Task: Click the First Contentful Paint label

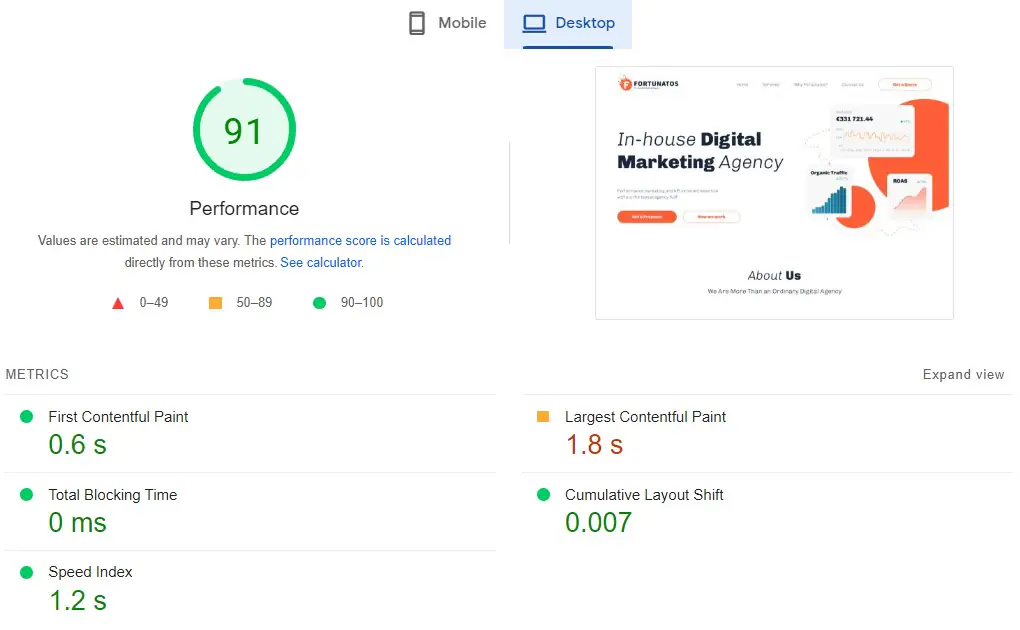Action: tap(118, 417)
